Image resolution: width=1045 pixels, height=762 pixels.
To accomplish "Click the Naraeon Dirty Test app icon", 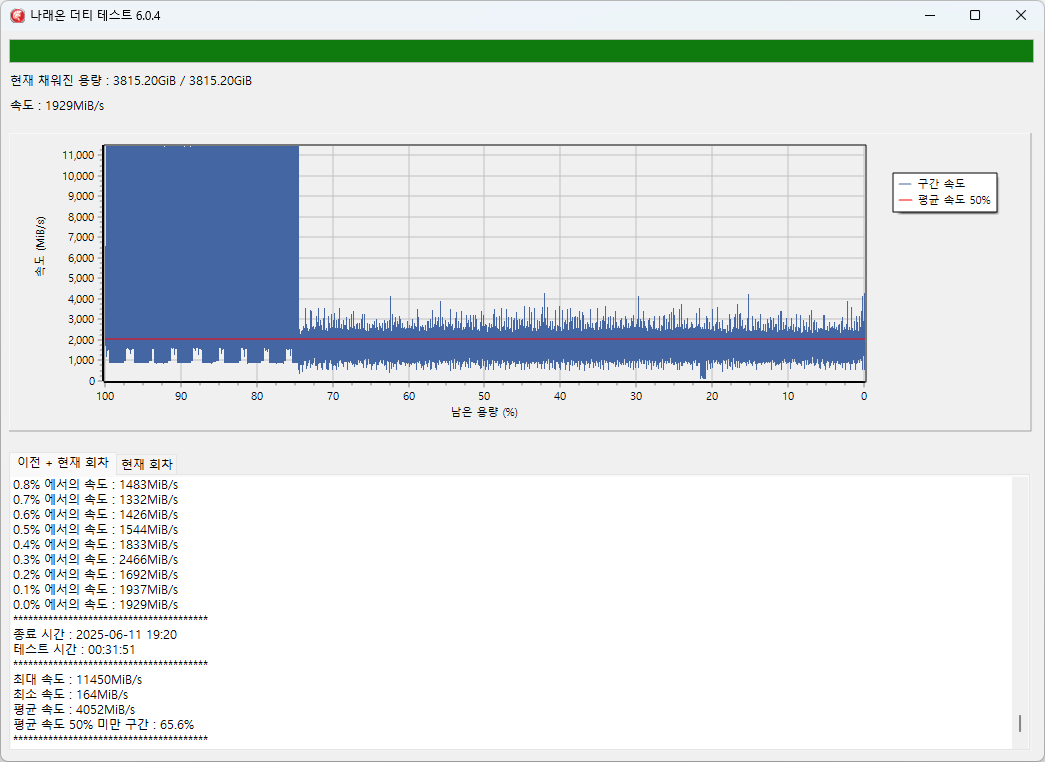I will pyautogui.click(x=17, y=15).
